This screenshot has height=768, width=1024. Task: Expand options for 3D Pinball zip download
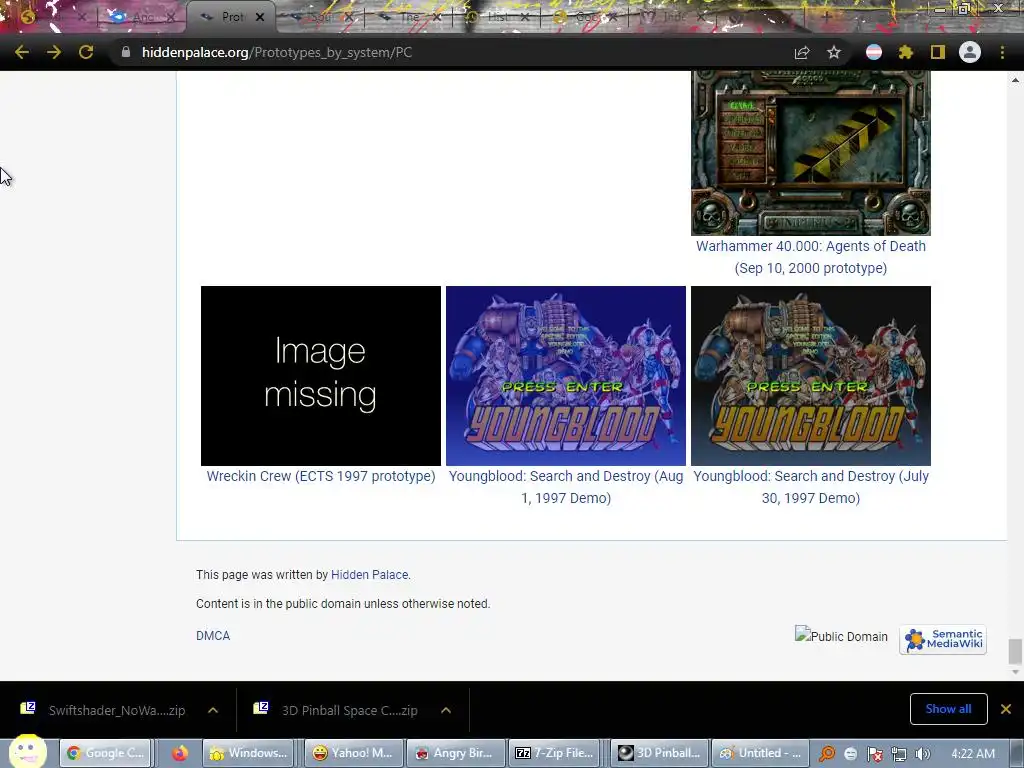coord(446,710)
